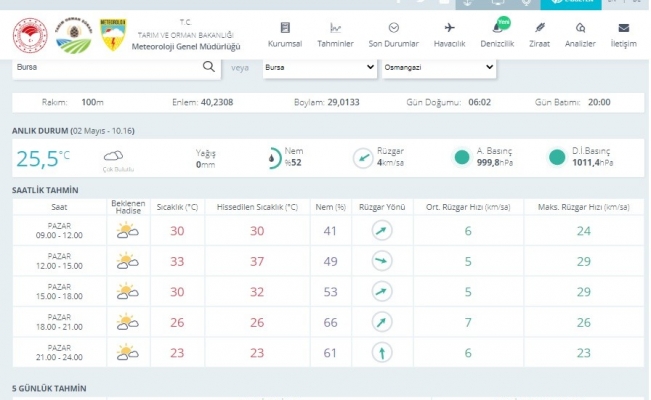This screenshot has width=651, height=400.
Task: Click the humidity drop icon by Nem
Action: point(274,157)
